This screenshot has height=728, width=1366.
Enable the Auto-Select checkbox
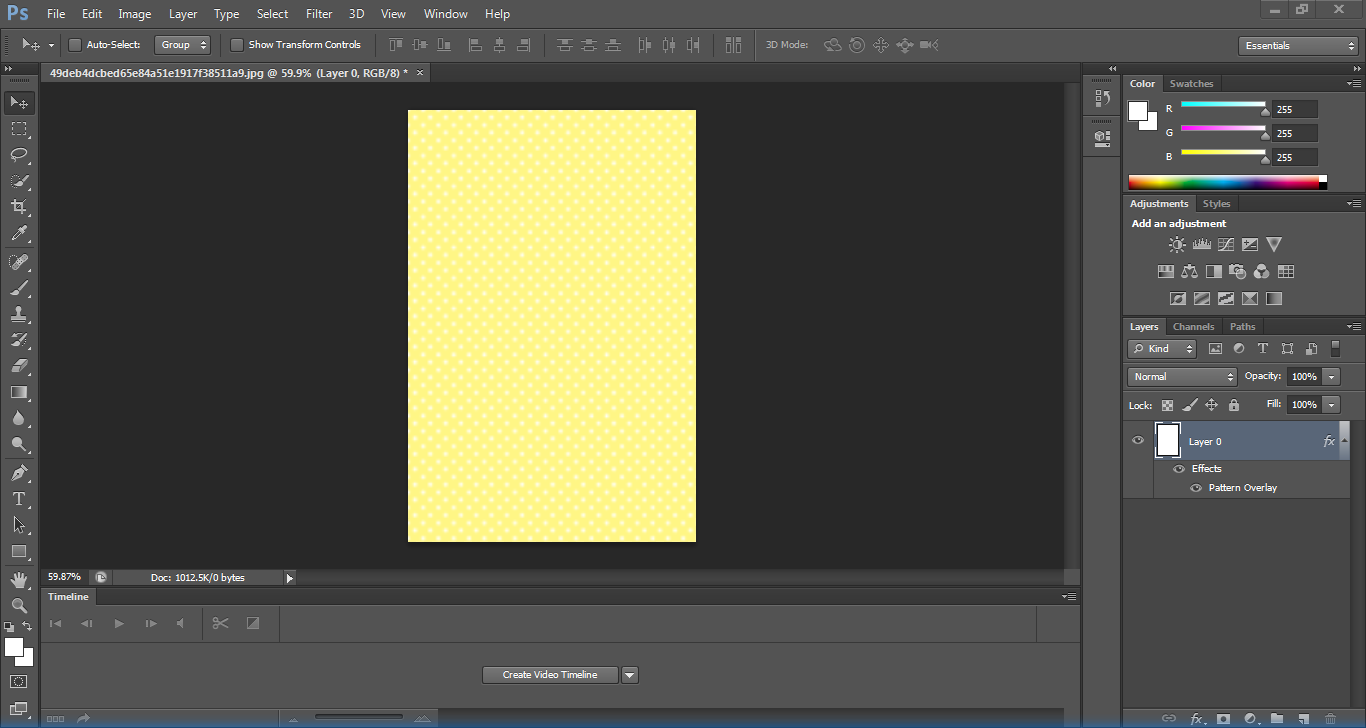(75, 45)
